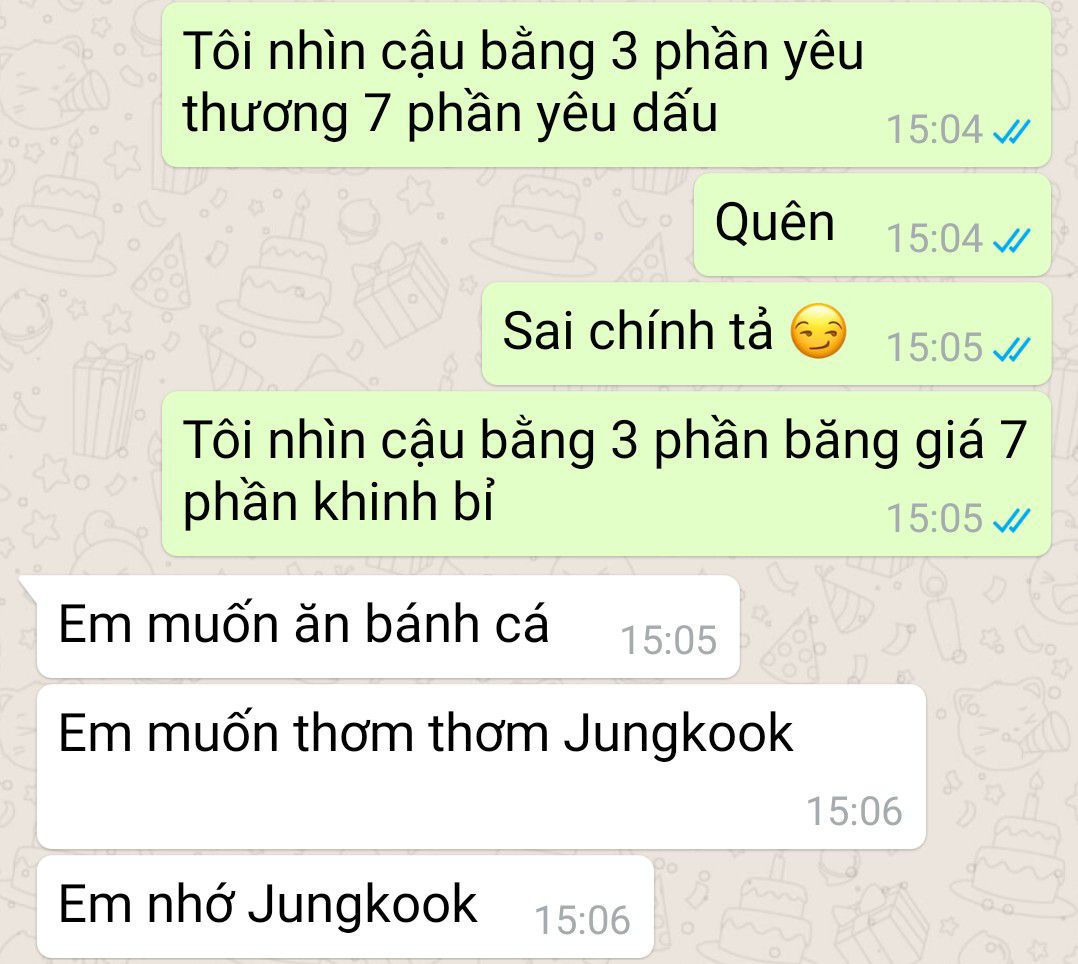This screenshot has height=964, width=1078.
Task: Click the 15:05 timestamp on 'Em muốn ăn bánh cá'
Action: click(x=669, y=641)
